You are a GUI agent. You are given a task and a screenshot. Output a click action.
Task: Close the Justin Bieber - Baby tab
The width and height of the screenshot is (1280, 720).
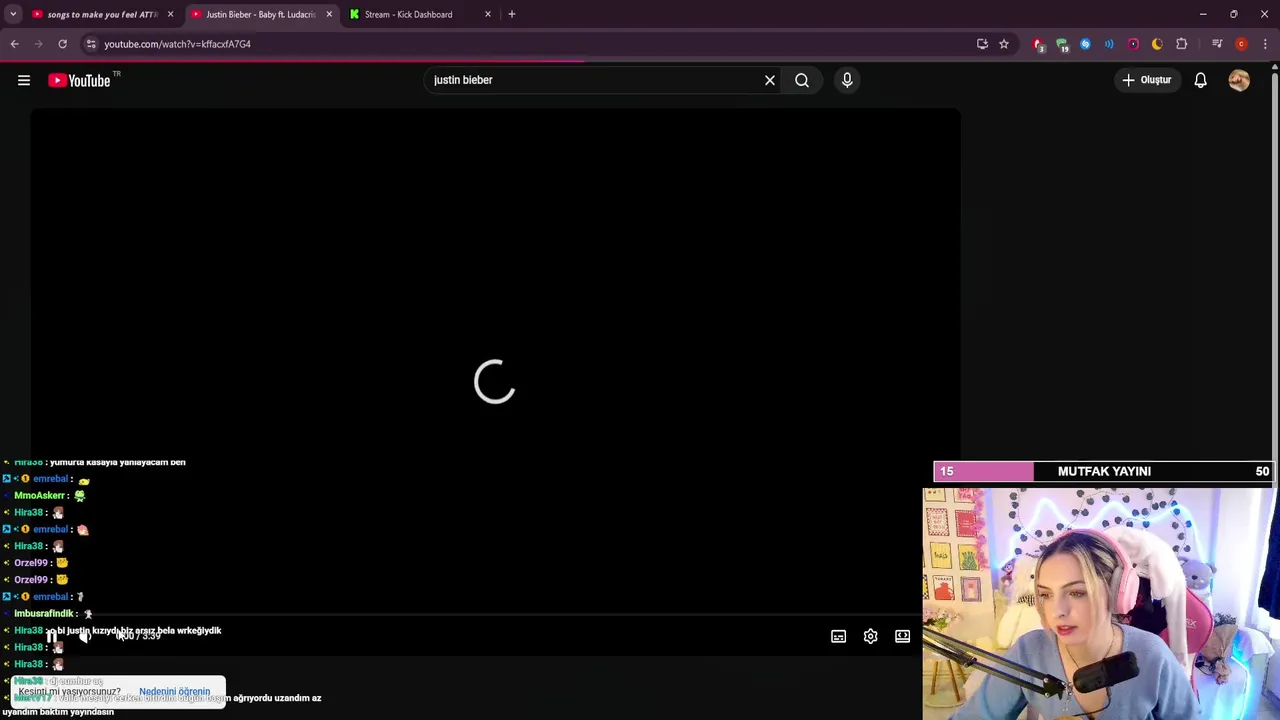[329, 14]
